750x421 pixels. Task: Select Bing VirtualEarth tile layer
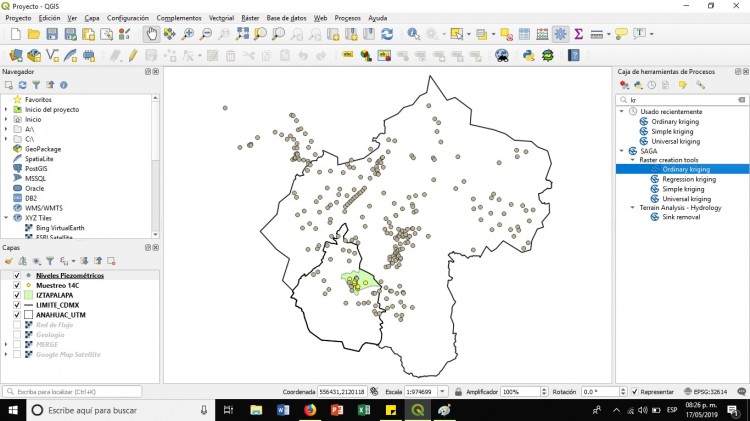[x=60, y=228]
